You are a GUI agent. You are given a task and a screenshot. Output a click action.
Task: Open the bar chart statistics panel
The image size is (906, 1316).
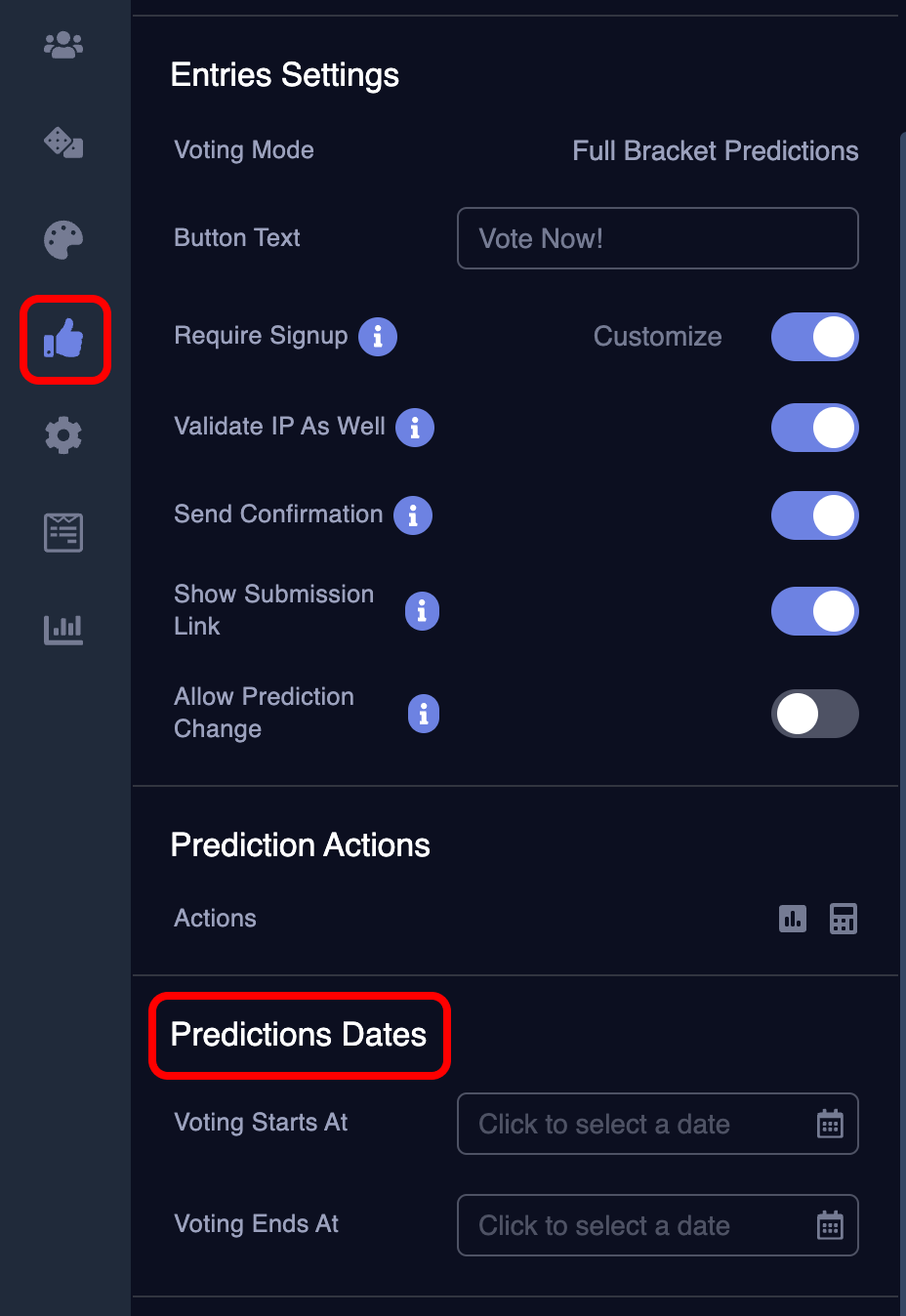[62, 630]
